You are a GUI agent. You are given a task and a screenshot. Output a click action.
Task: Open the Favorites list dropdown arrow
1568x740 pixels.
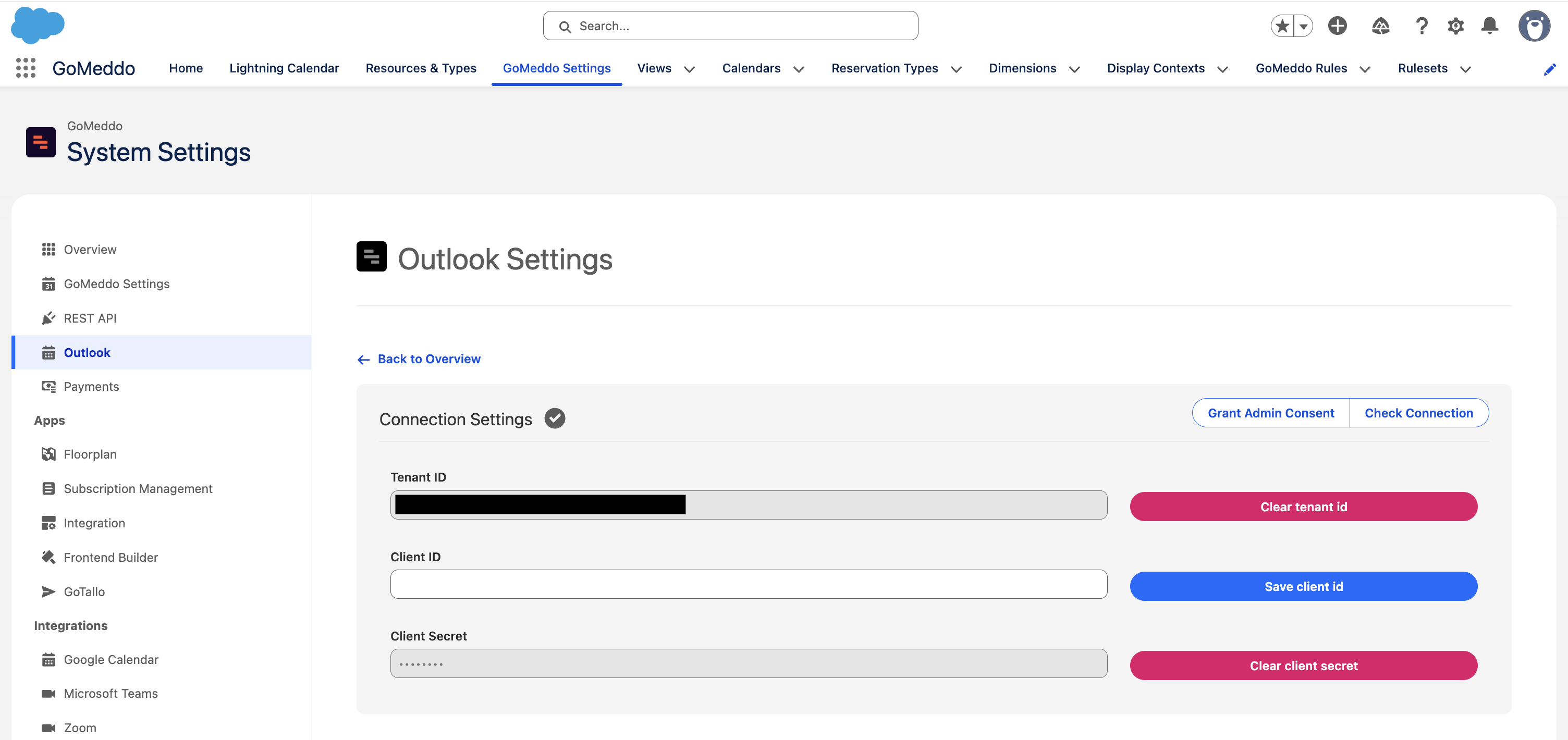tap(1303, 26)
